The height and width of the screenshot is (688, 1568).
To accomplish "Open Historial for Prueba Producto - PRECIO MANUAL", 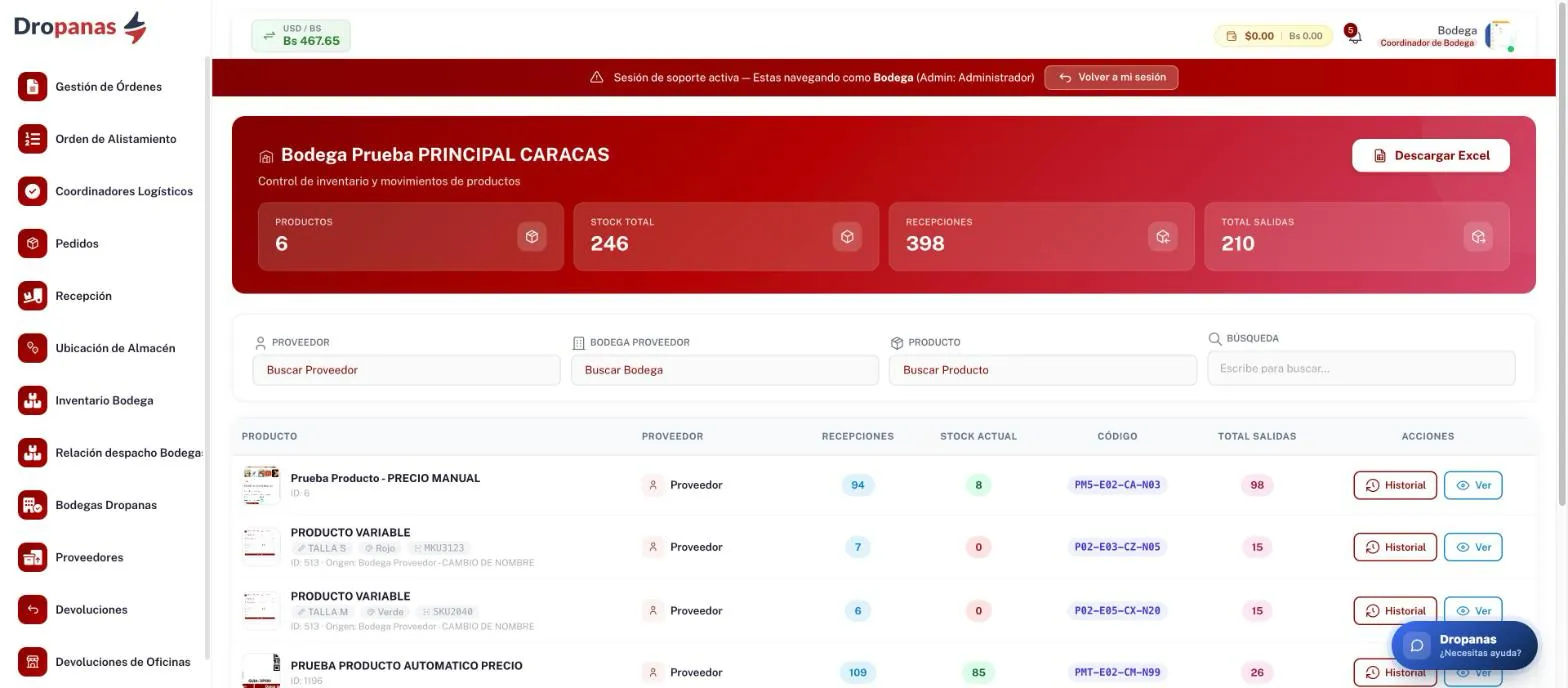I will pos(1395,485).
